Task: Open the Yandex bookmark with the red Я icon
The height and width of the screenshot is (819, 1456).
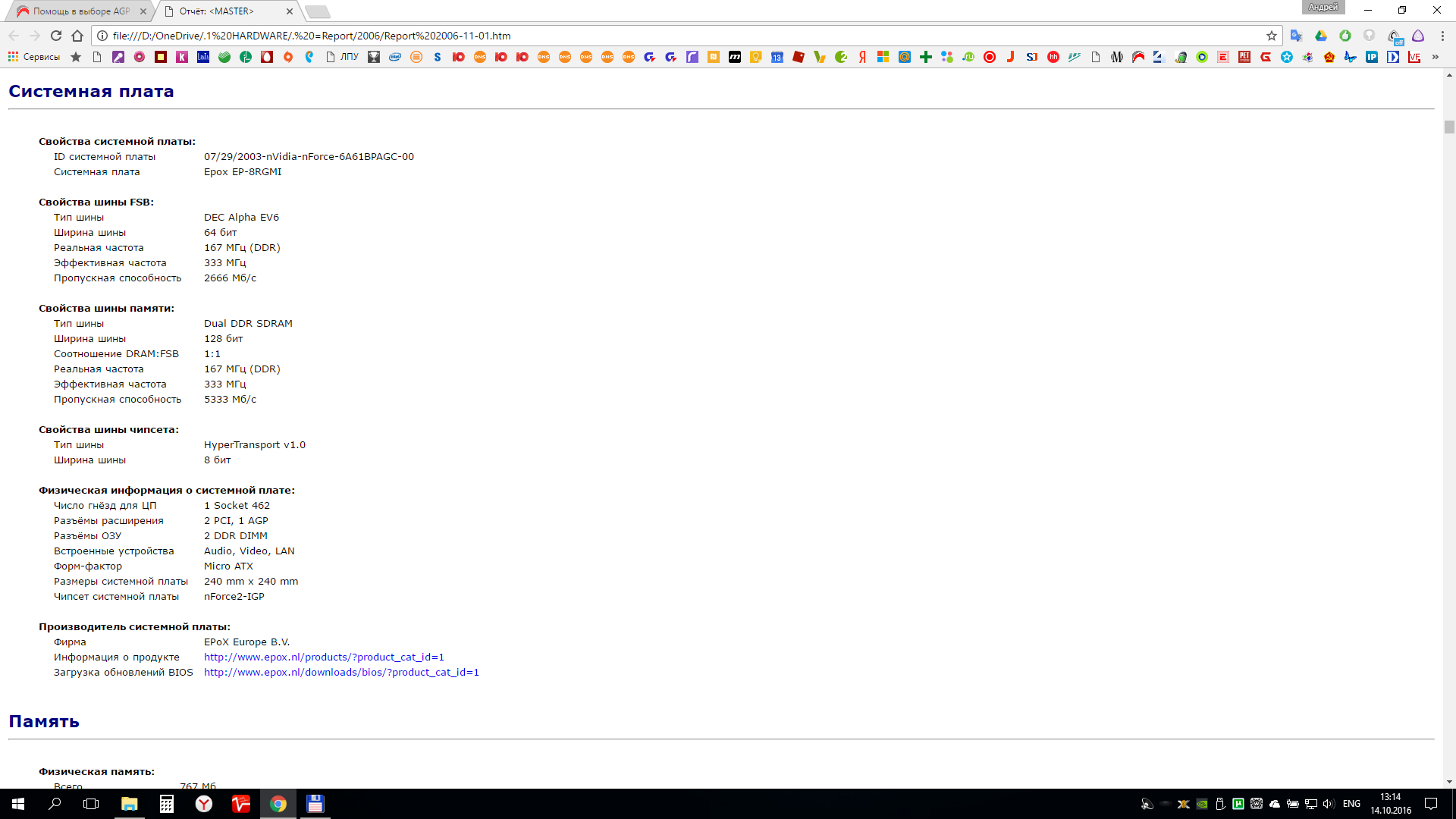Action: [862, 57]
